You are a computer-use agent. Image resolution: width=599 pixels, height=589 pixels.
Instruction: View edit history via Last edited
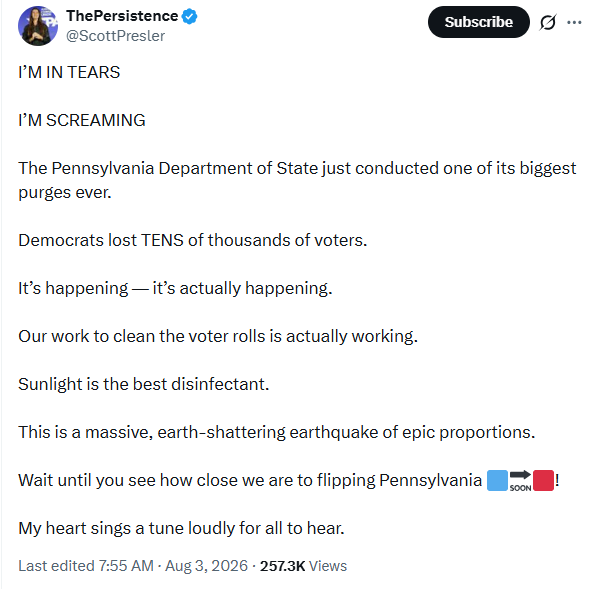(86, 566)
